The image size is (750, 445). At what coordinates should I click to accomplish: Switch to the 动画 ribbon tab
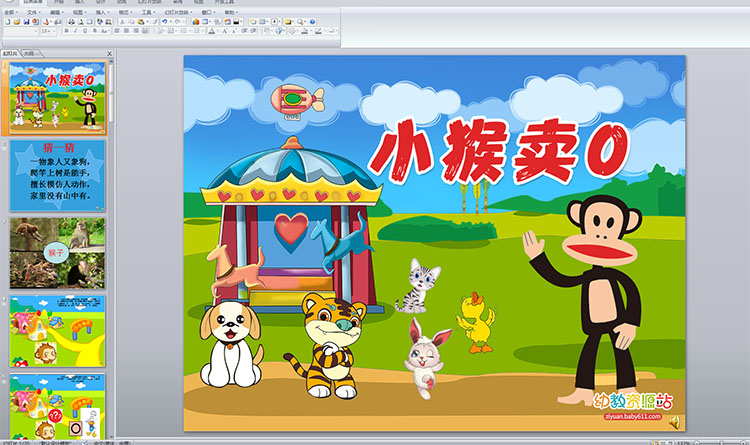122,2
